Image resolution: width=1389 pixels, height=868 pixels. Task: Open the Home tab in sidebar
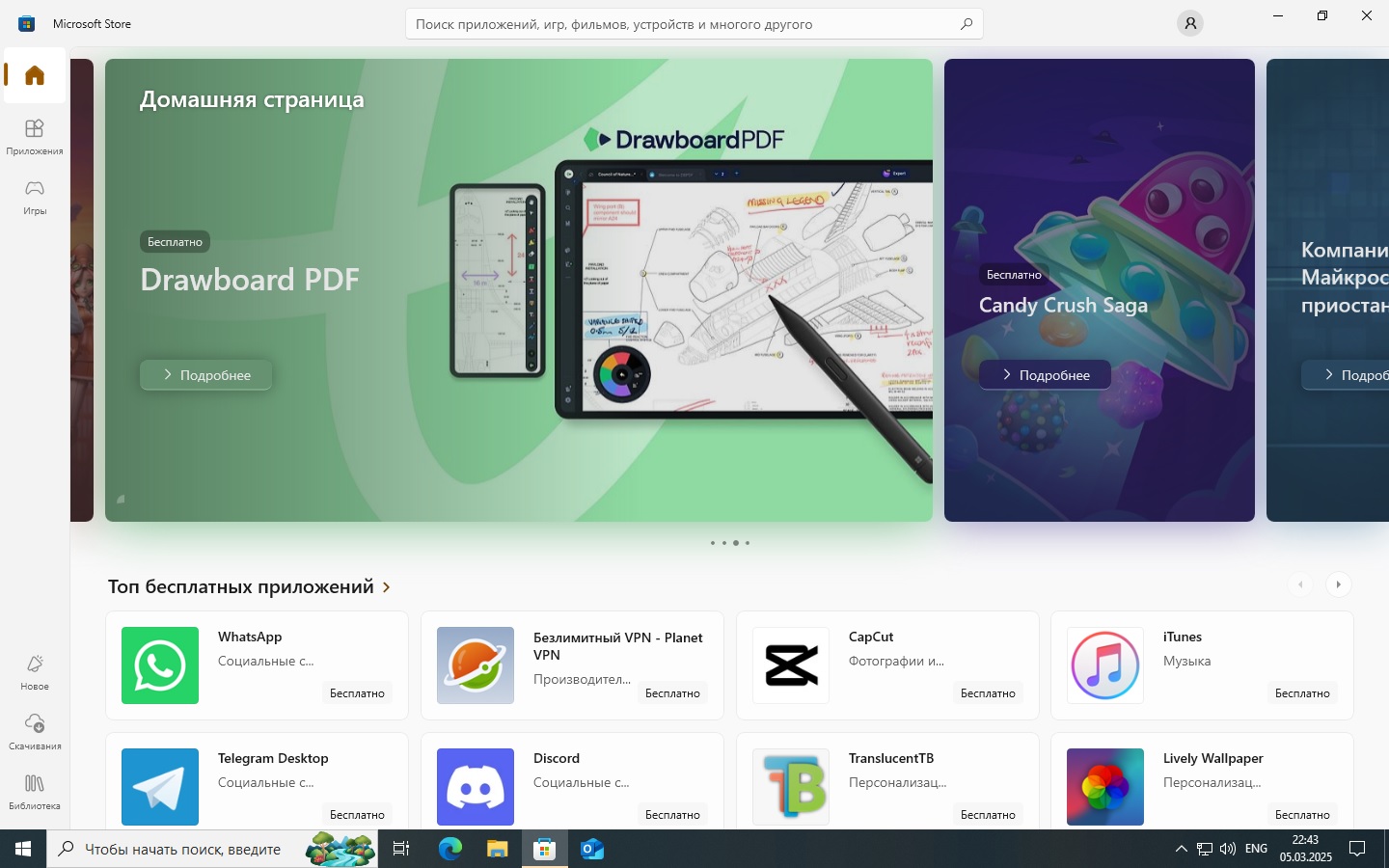[x=35, y=75]
